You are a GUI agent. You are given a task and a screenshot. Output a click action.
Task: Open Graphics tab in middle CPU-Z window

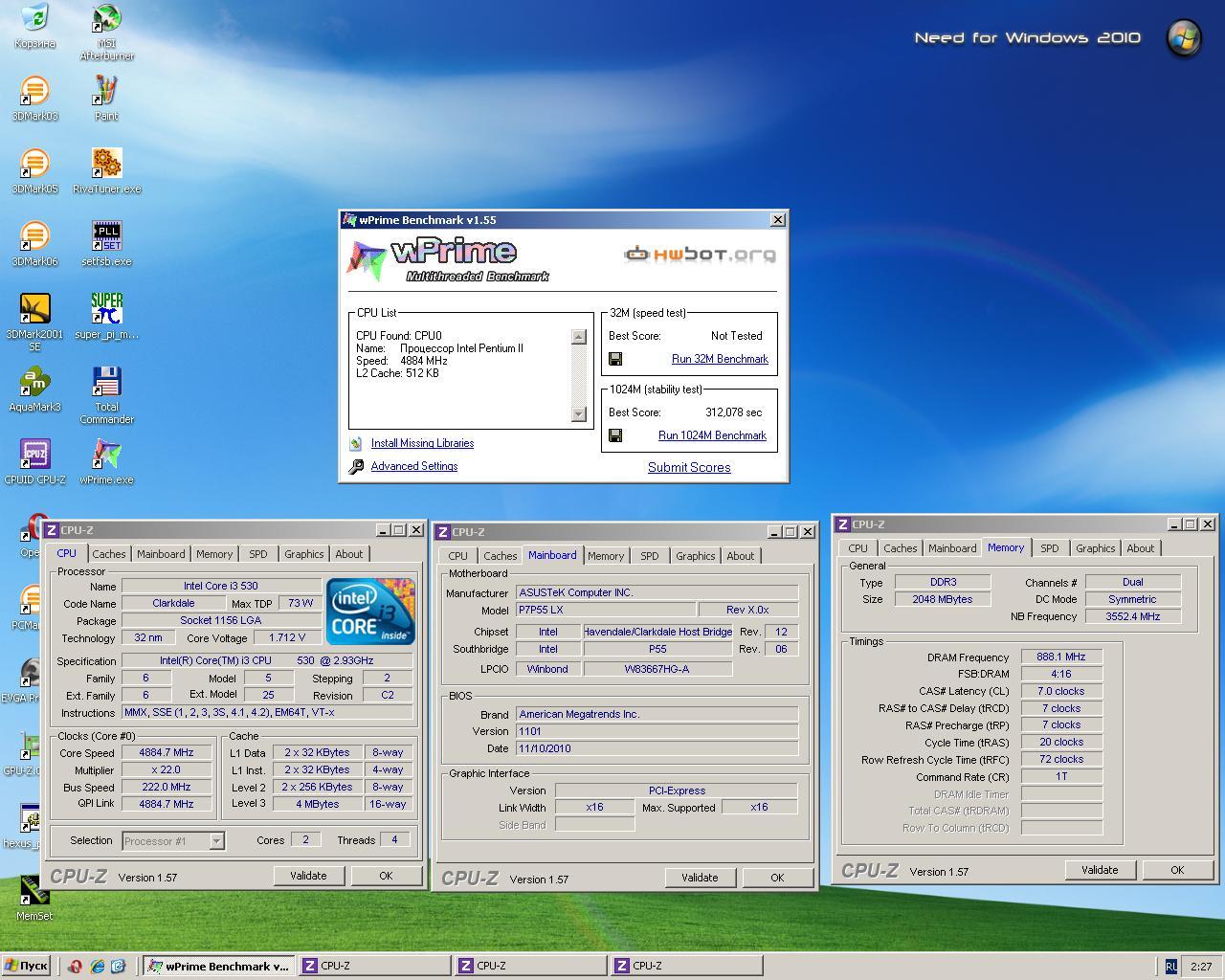[696, 556]
